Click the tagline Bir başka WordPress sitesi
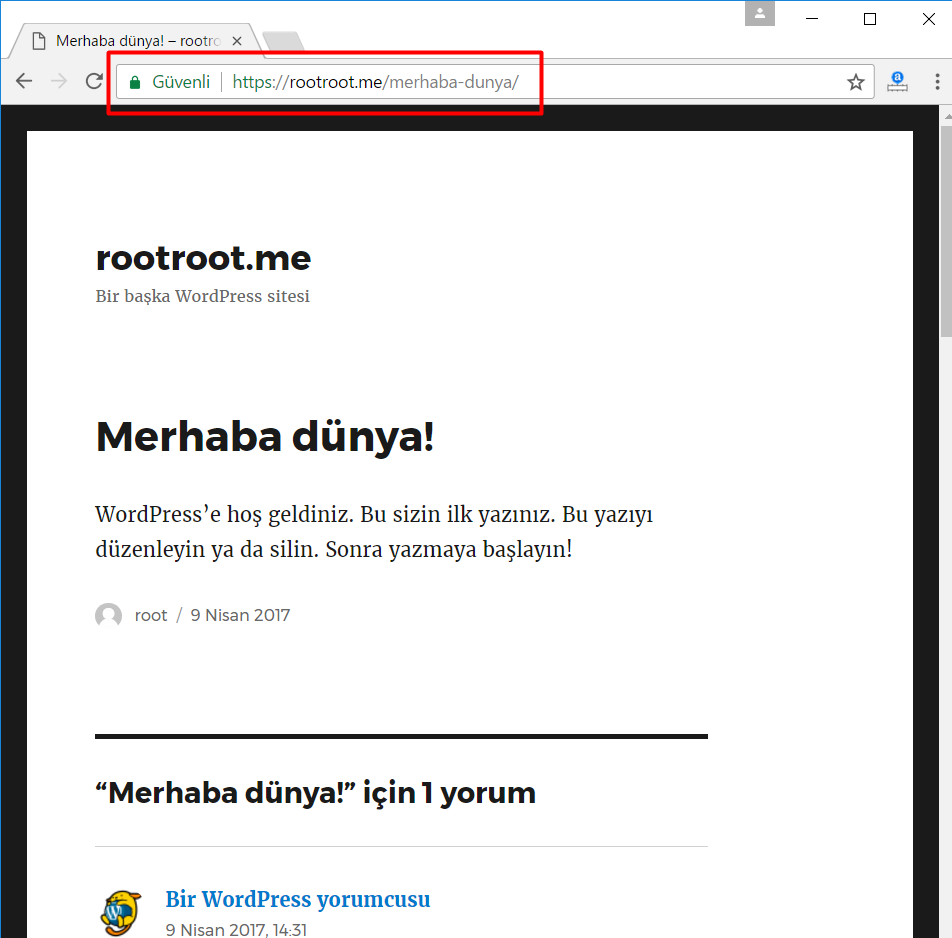Viewport: 952px width, 938px height. (x=203, y=296)
